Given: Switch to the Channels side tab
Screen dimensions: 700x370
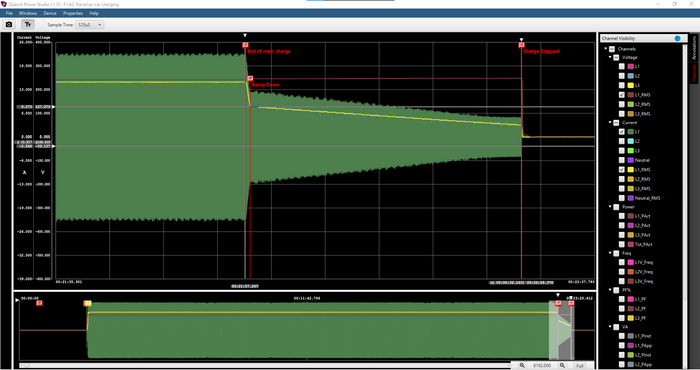Looking at the screenshot, I should tap(694, 73).
